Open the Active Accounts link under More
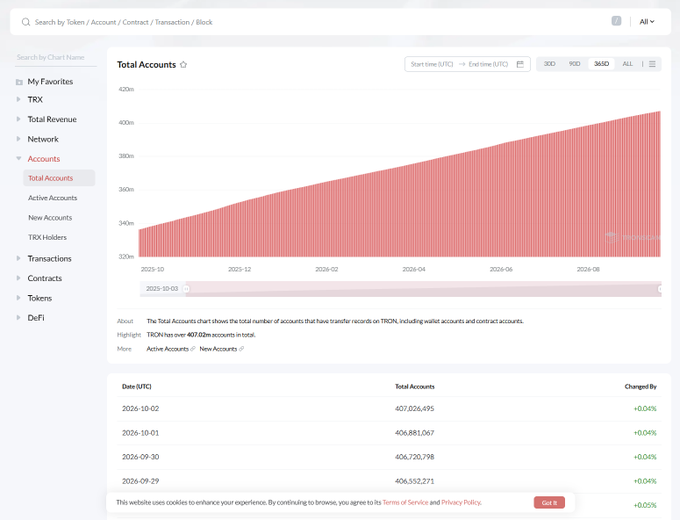This screenshot has width=680, height=520. coord(167,349)
